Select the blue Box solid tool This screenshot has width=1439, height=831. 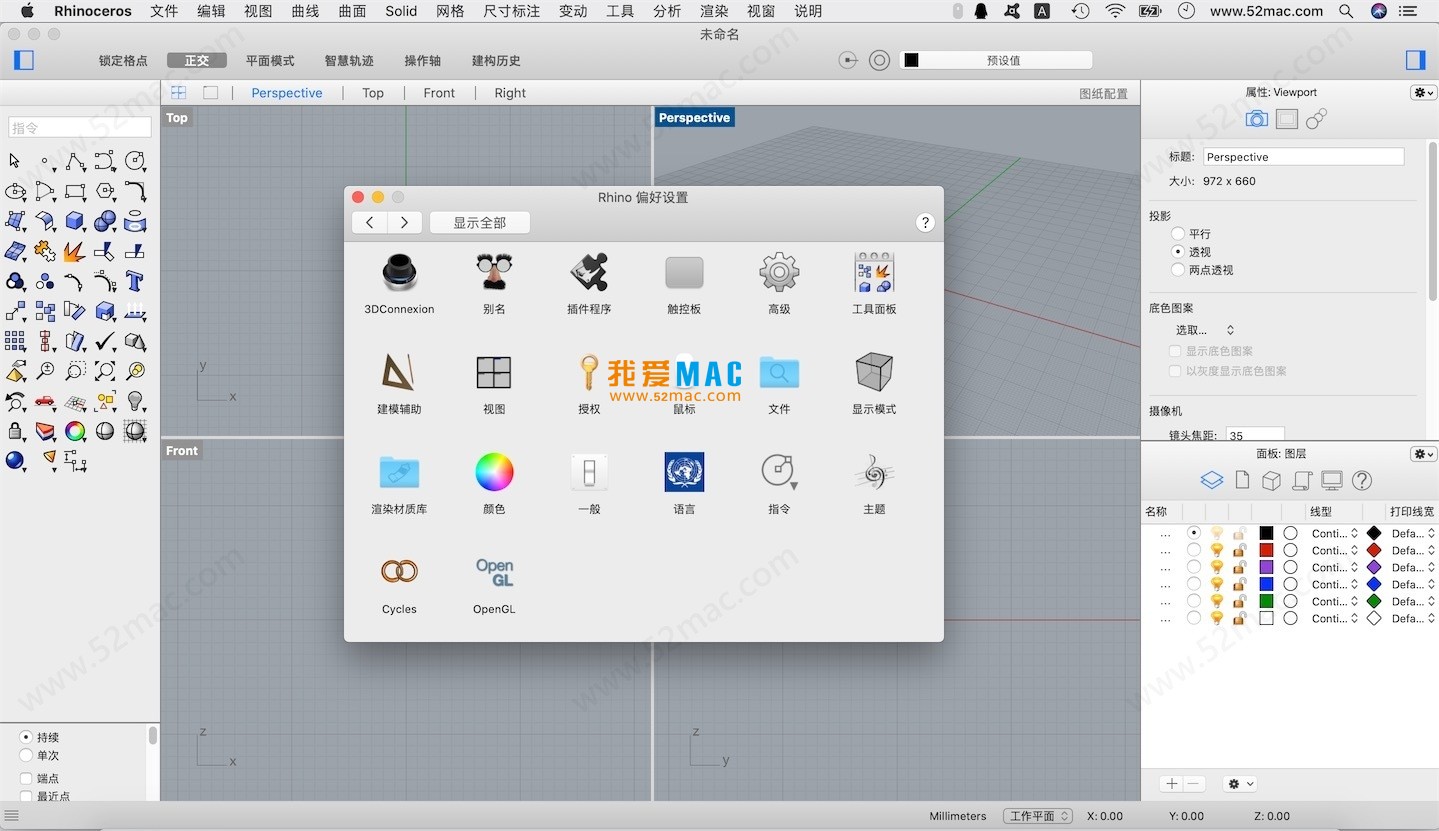click(75, 221)
